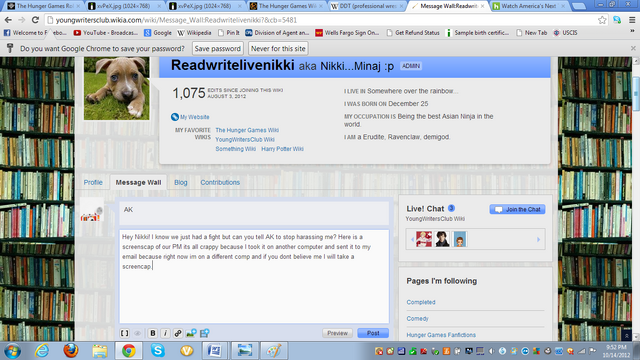Apply italic formatting to message
Screen dimensions: 640x360
coord(165,333)
